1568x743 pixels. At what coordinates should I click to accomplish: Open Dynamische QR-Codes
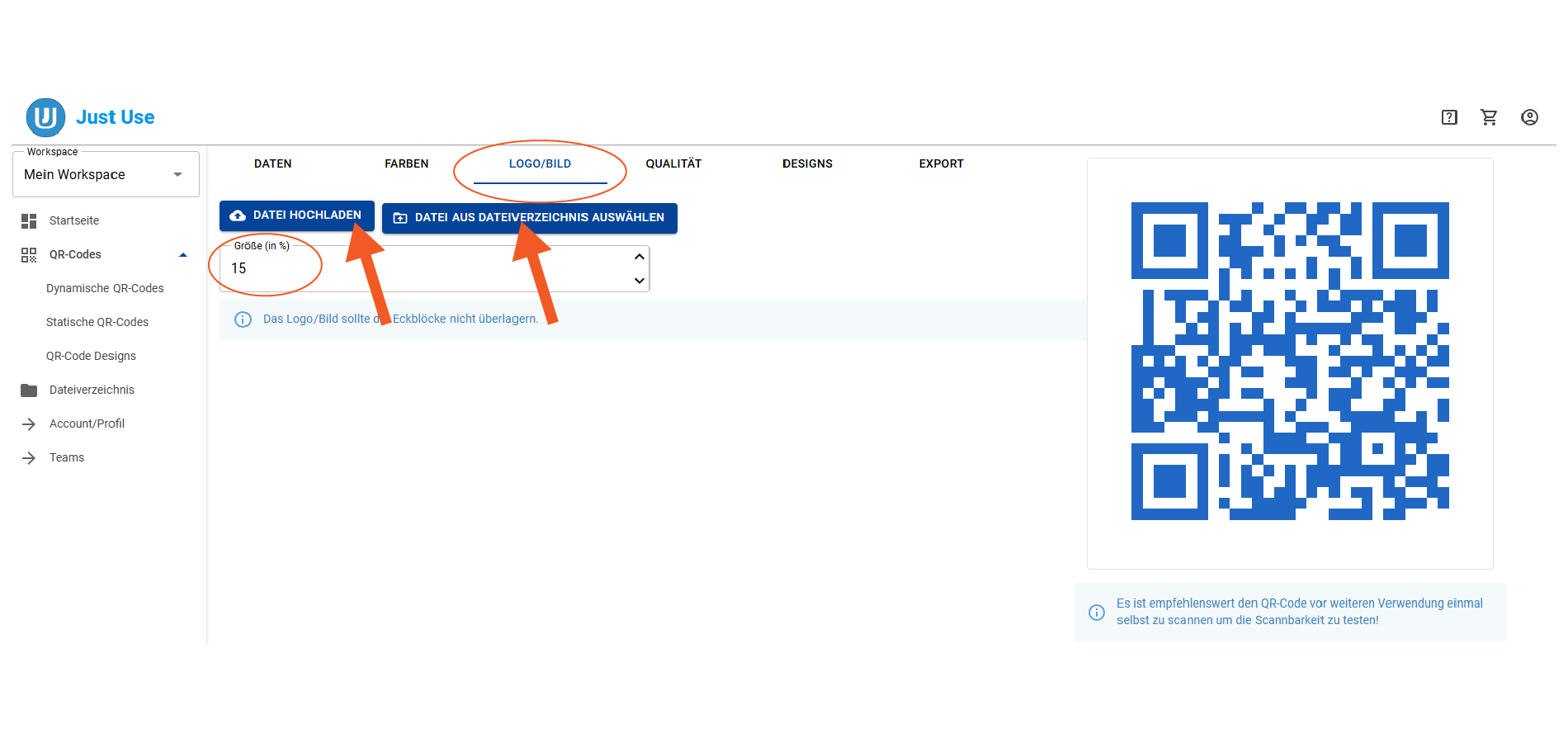coord(105,288)
